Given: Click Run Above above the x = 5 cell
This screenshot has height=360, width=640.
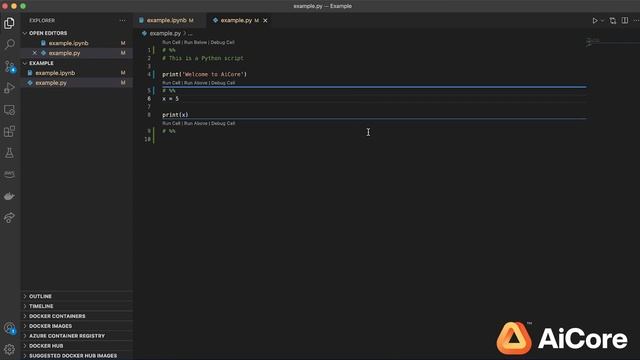Looking at the screenshot, I should click(196, 83).
